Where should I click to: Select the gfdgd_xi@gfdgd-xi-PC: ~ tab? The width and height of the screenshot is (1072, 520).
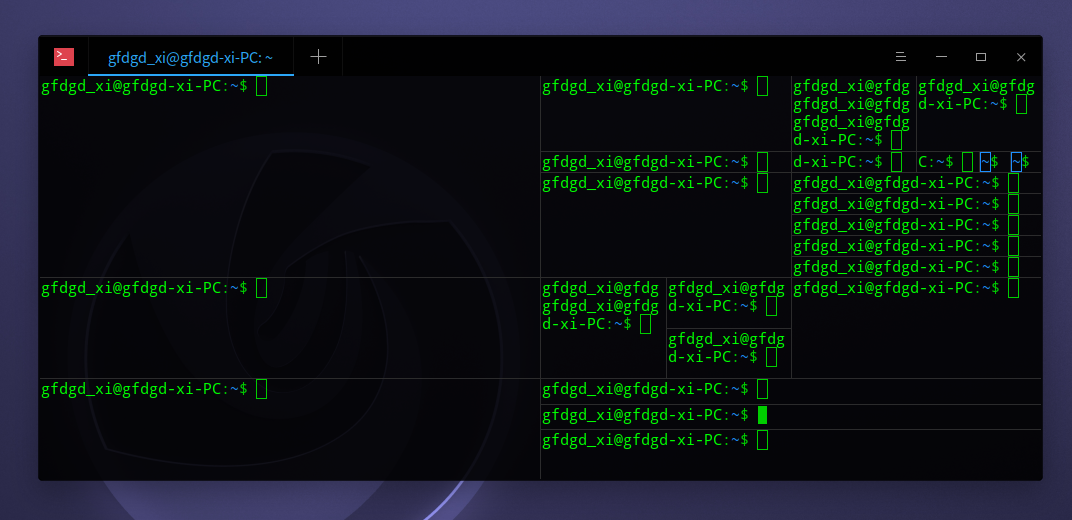[191, 57]
